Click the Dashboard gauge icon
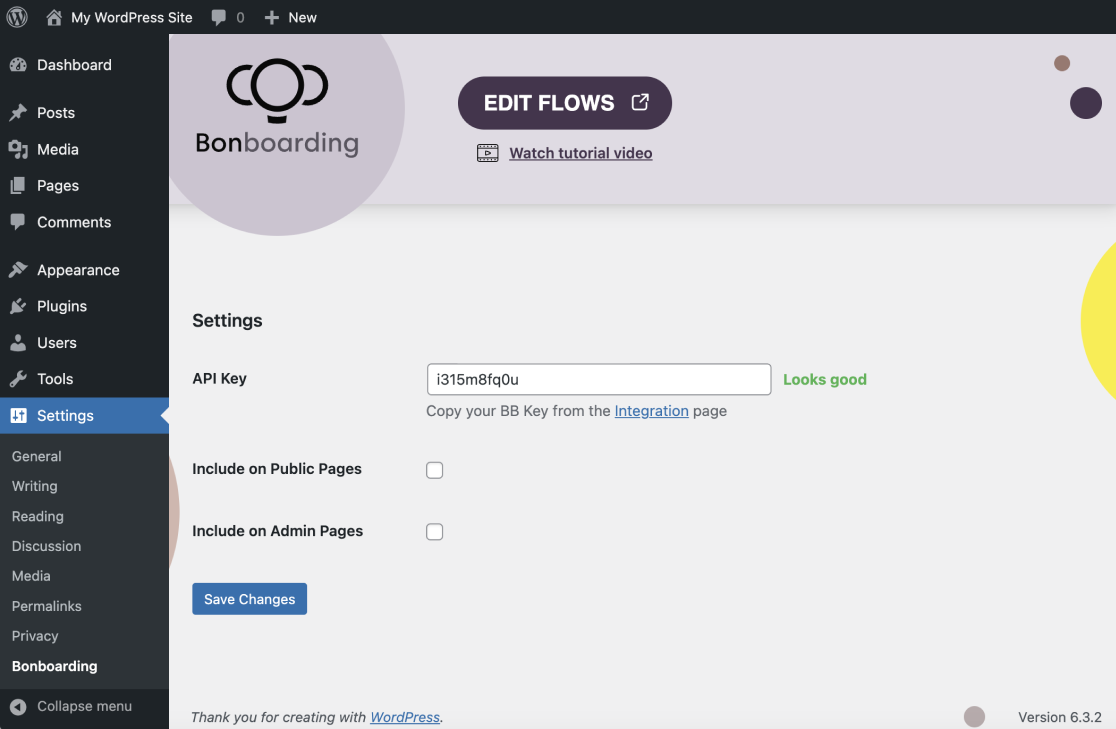Image resolution: width=1116 pixels, height=729 pixels. (x=18, y=65)
